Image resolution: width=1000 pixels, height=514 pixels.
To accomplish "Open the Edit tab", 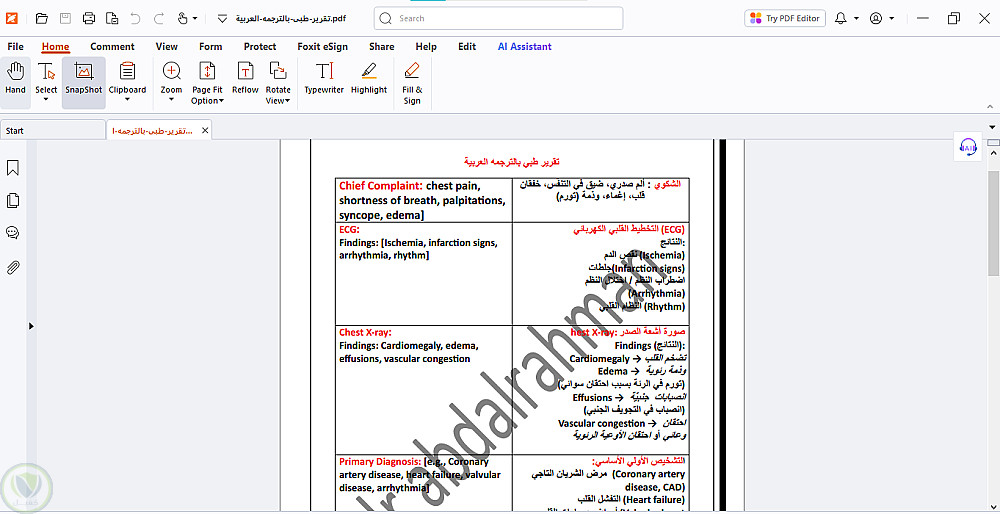I will 467,47.
